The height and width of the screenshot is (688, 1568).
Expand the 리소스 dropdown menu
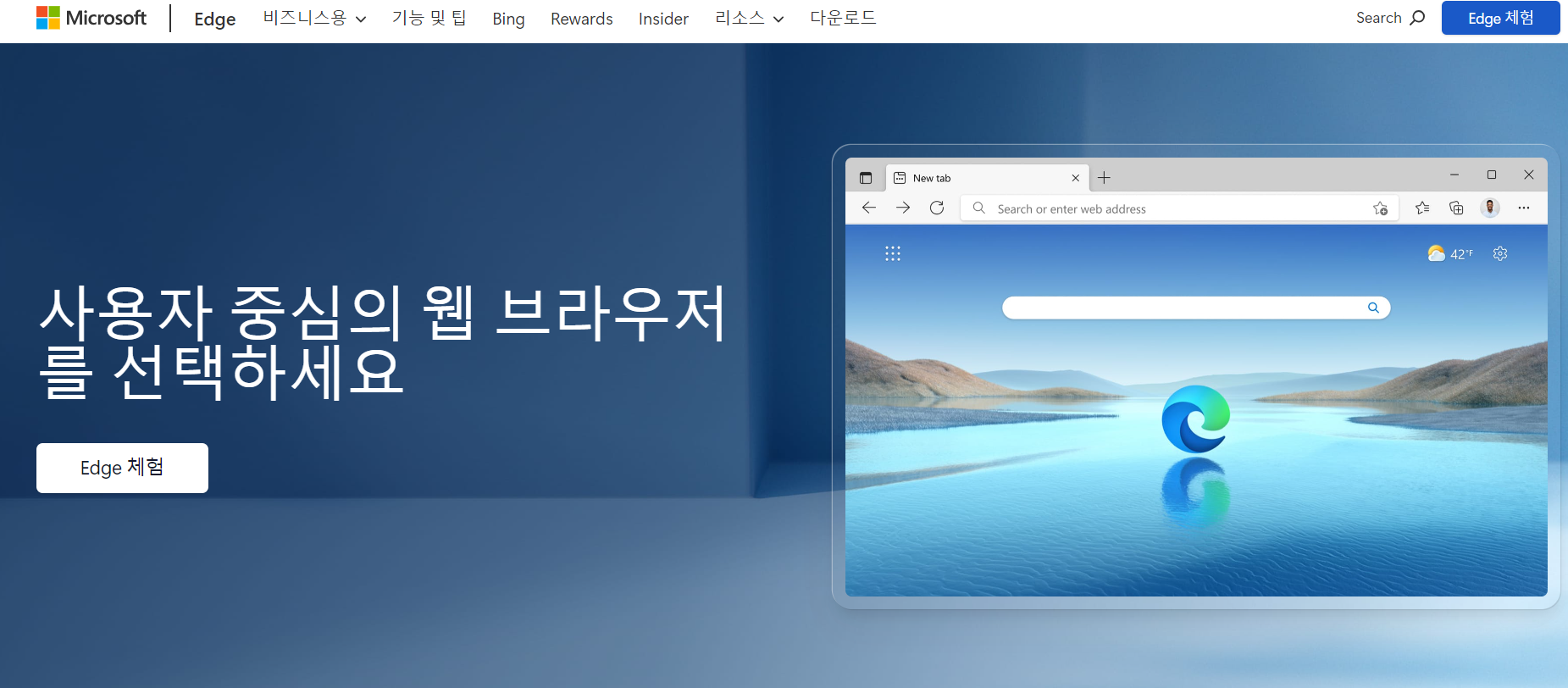click(x=749, y=18)
